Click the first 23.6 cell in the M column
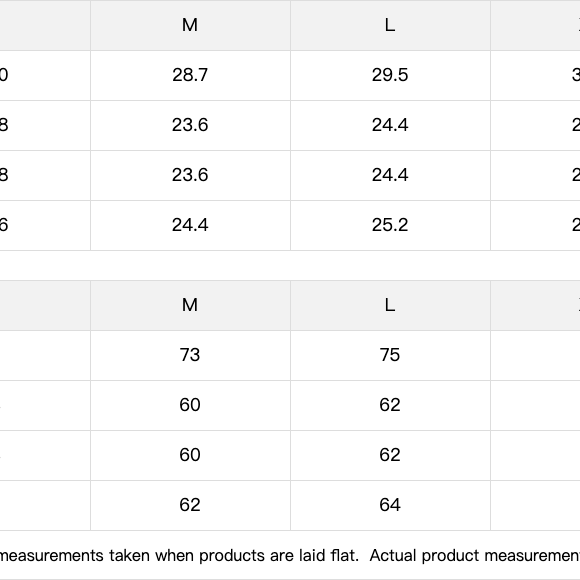The image size is (580, 580). click(x=190, y=125)
